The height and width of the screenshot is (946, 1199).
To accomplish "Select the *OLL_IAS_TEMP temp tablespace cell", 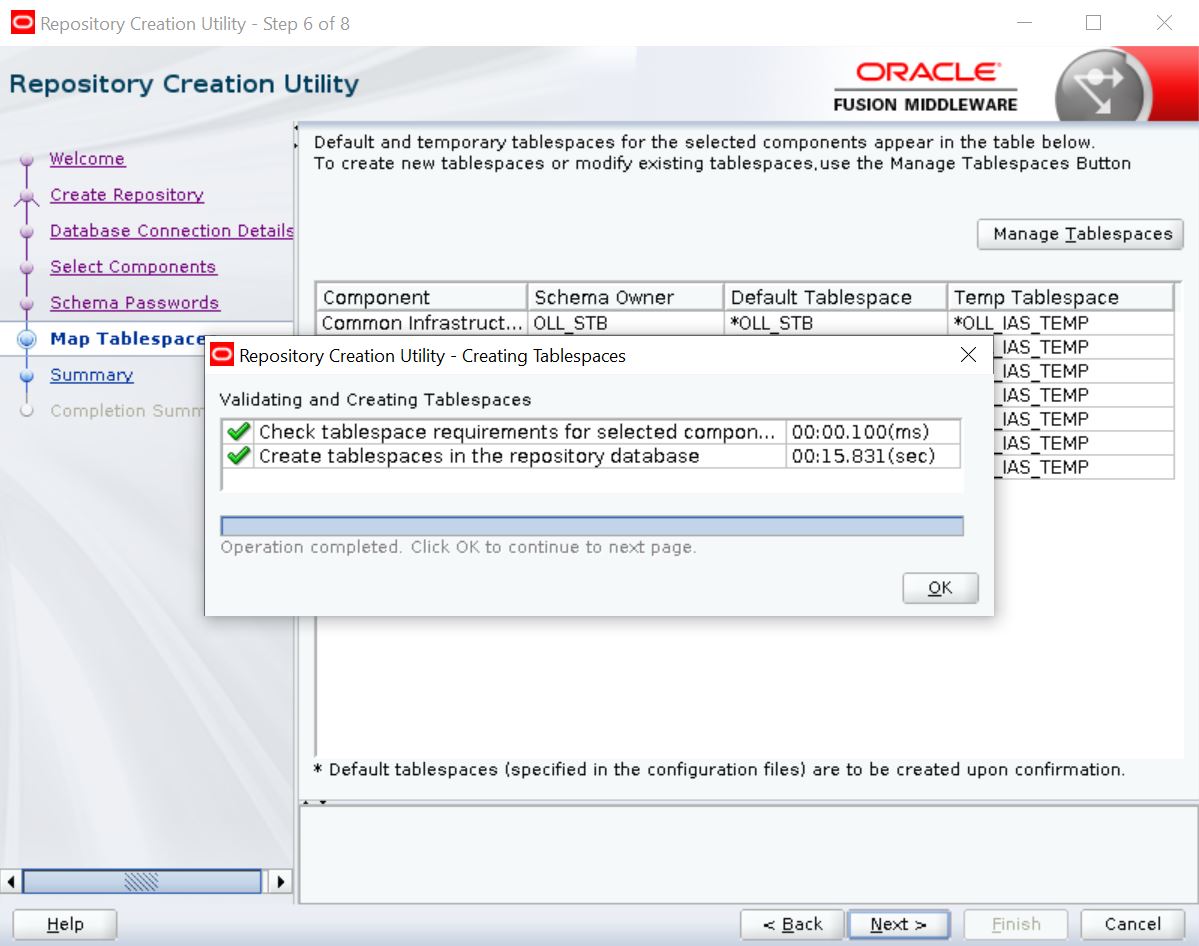I will point(1061,323).
